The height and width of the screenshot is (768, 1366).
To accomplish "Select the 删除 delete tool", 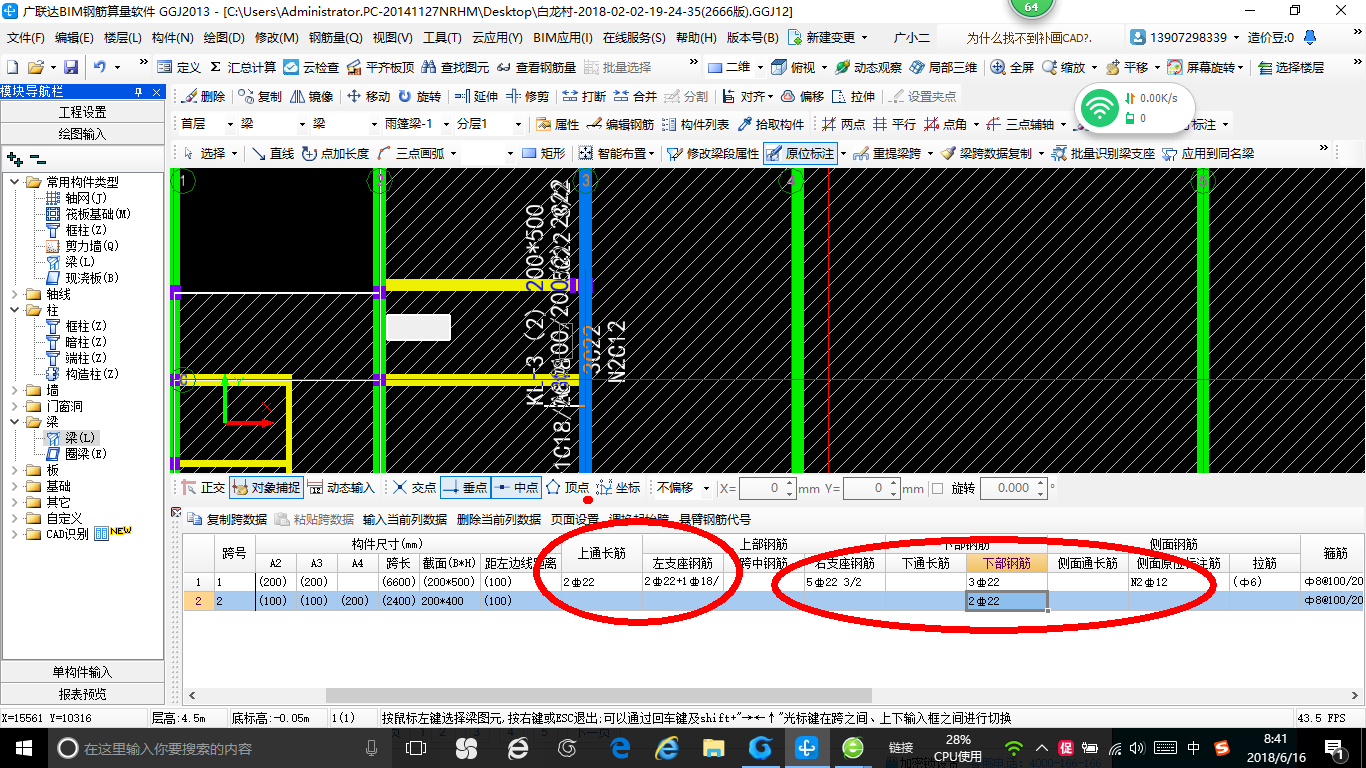I will click(x=203, y=97).
